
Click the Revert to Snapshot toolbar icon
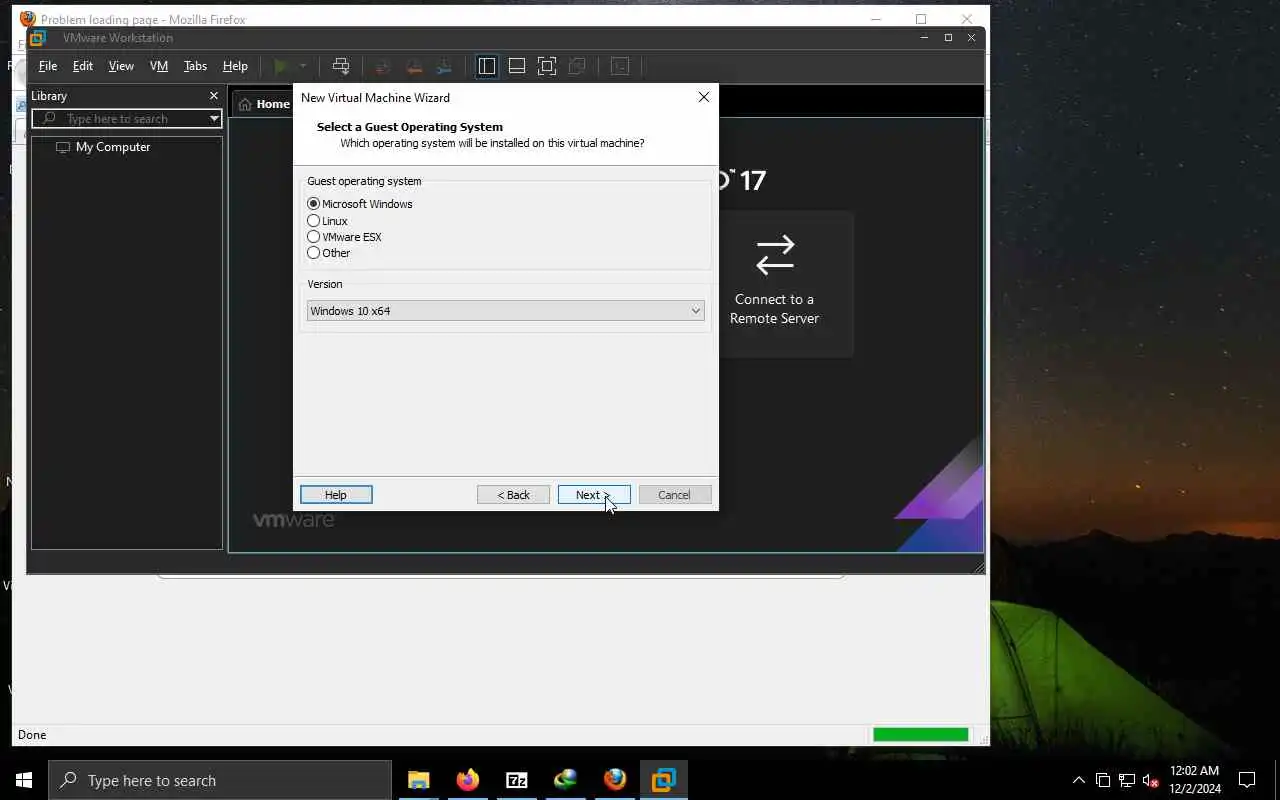pyautogui.click(x=413, y=66)
